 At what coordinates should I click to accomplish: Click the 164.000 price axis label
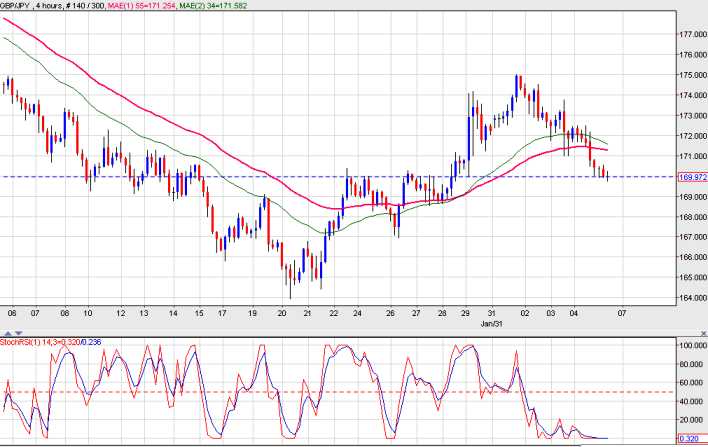[692, 298]
